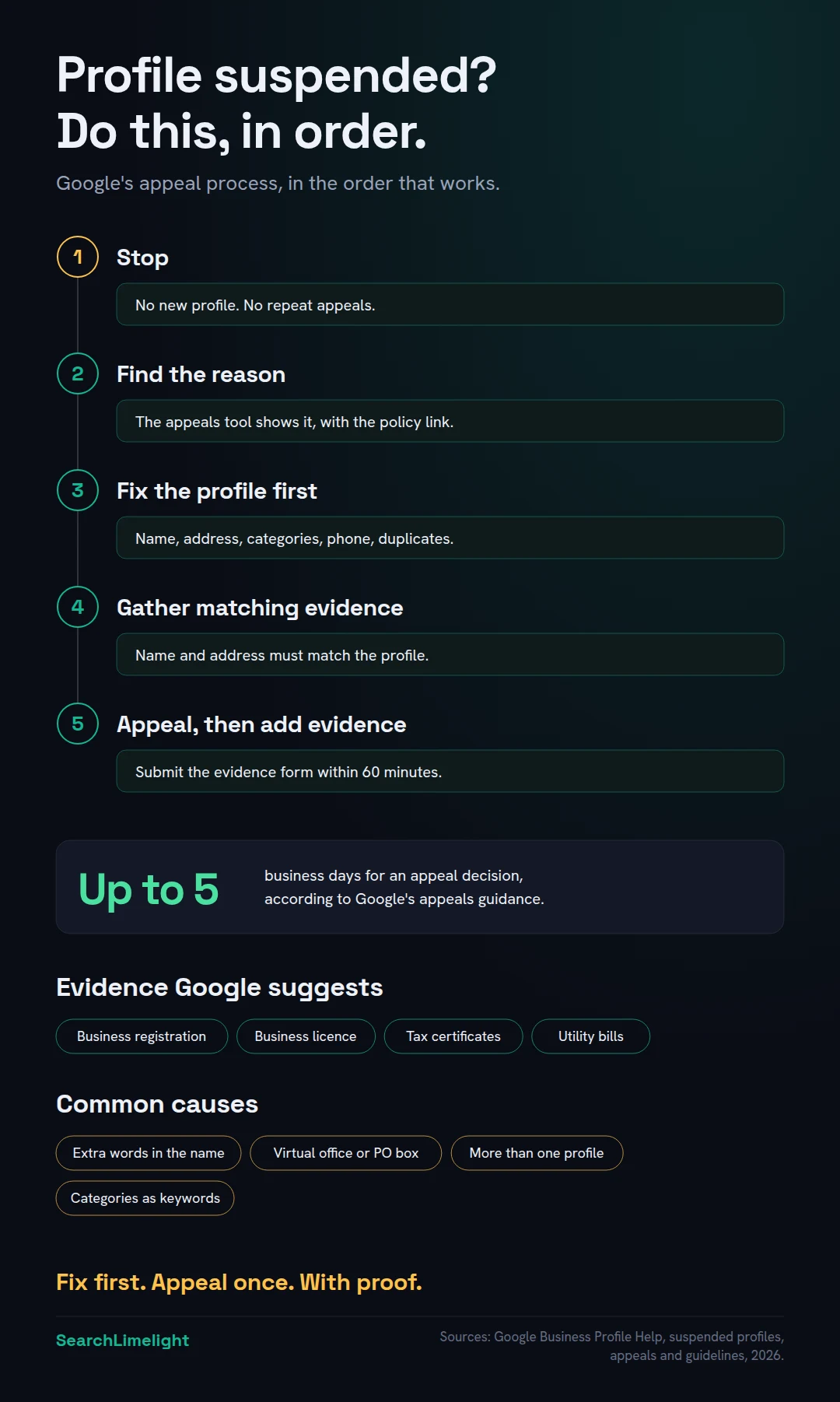Select the appeals tool policy link box
The width and height of the screenshot is (840, 1402).
(450, 421)
